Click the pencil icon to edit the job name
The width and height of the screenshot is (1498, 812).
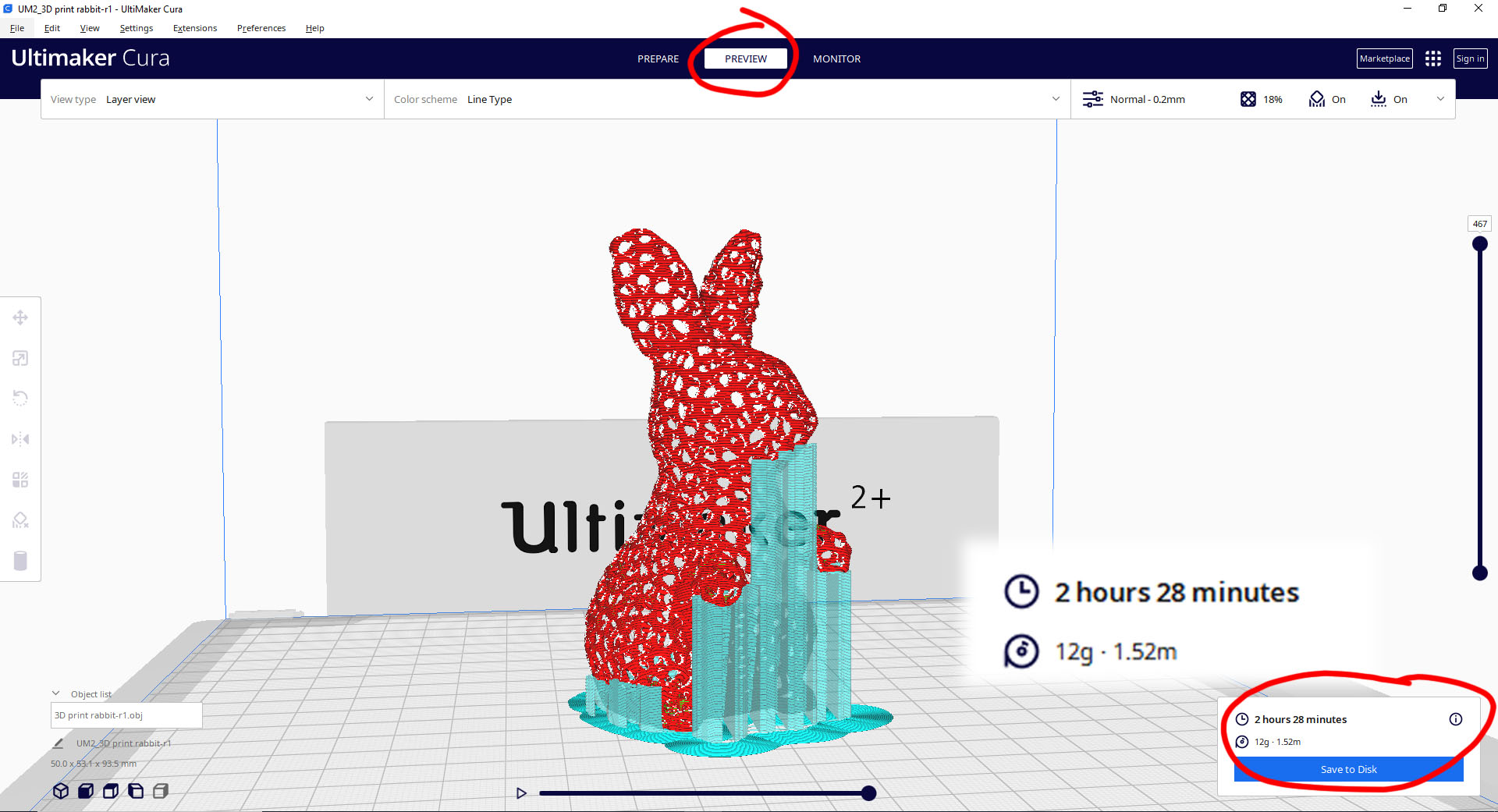point(59,743)
